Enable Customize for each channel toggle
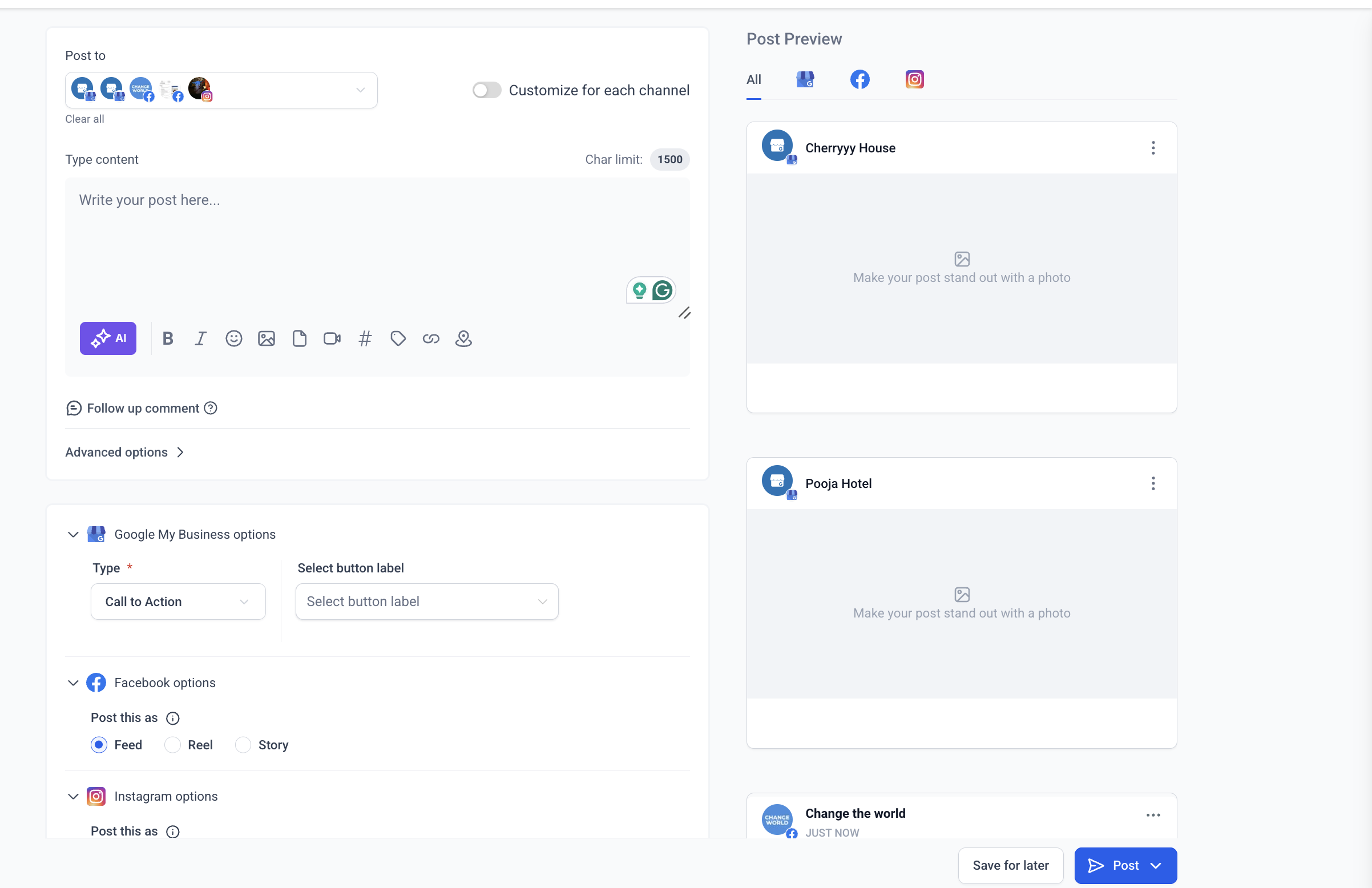The width and height of the screenshot is (1372, 888). pyautogui.click(x=487, y=91)
